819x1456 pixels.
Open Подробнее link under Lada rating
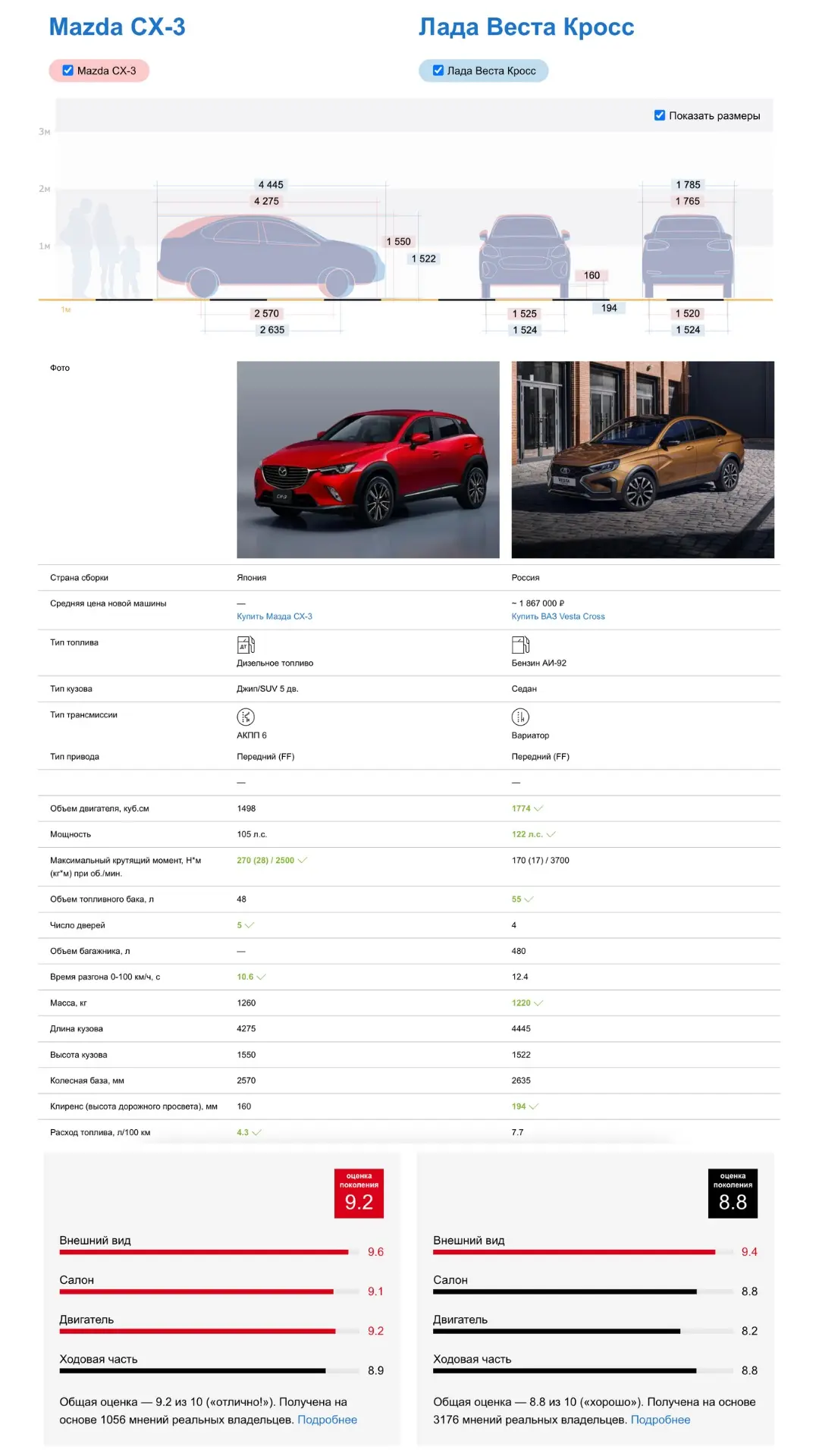pos(661,1420)
